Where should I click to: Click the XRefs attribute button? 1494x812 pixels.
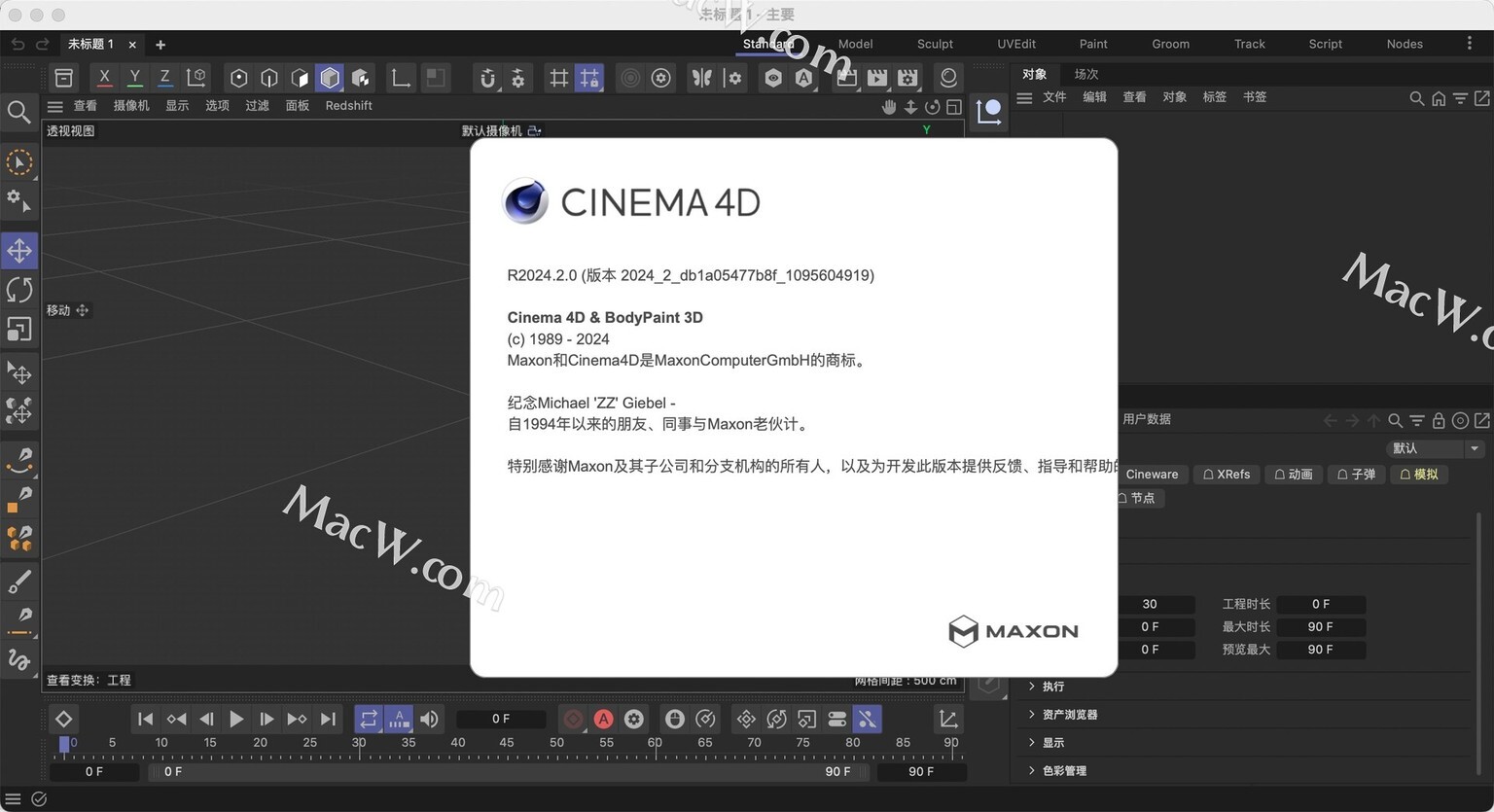coord(1227,475)
